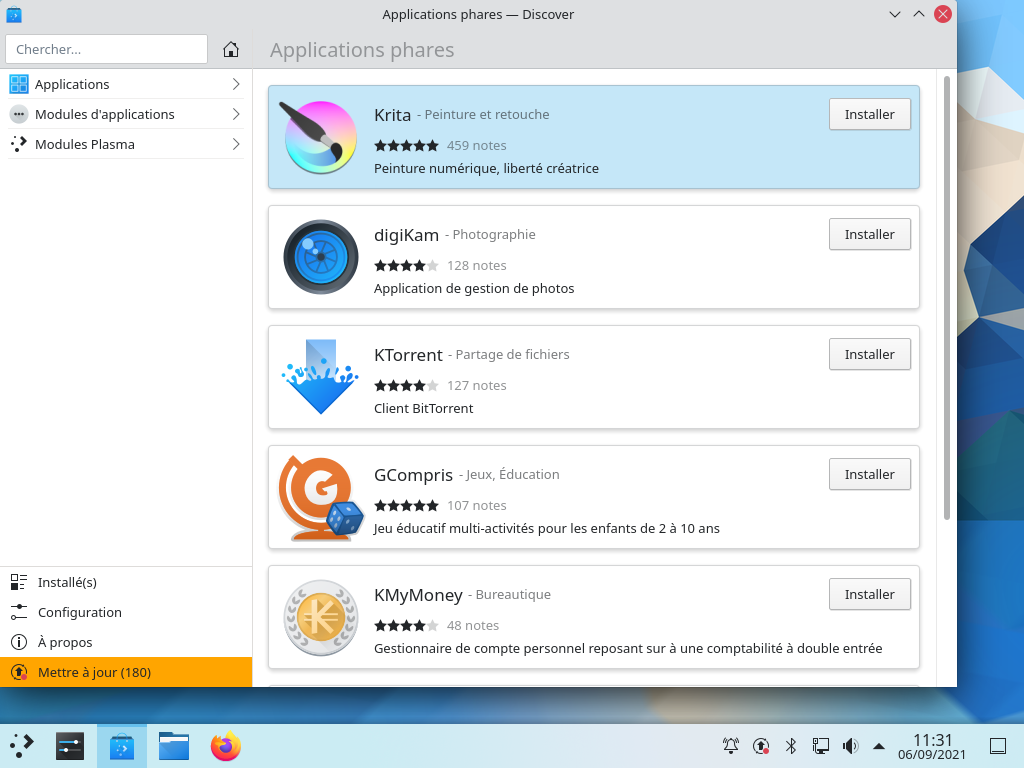Click the '107 notes' text under GCompris
The width and height of the screenshot is (1024, 768).
point(477,505)
